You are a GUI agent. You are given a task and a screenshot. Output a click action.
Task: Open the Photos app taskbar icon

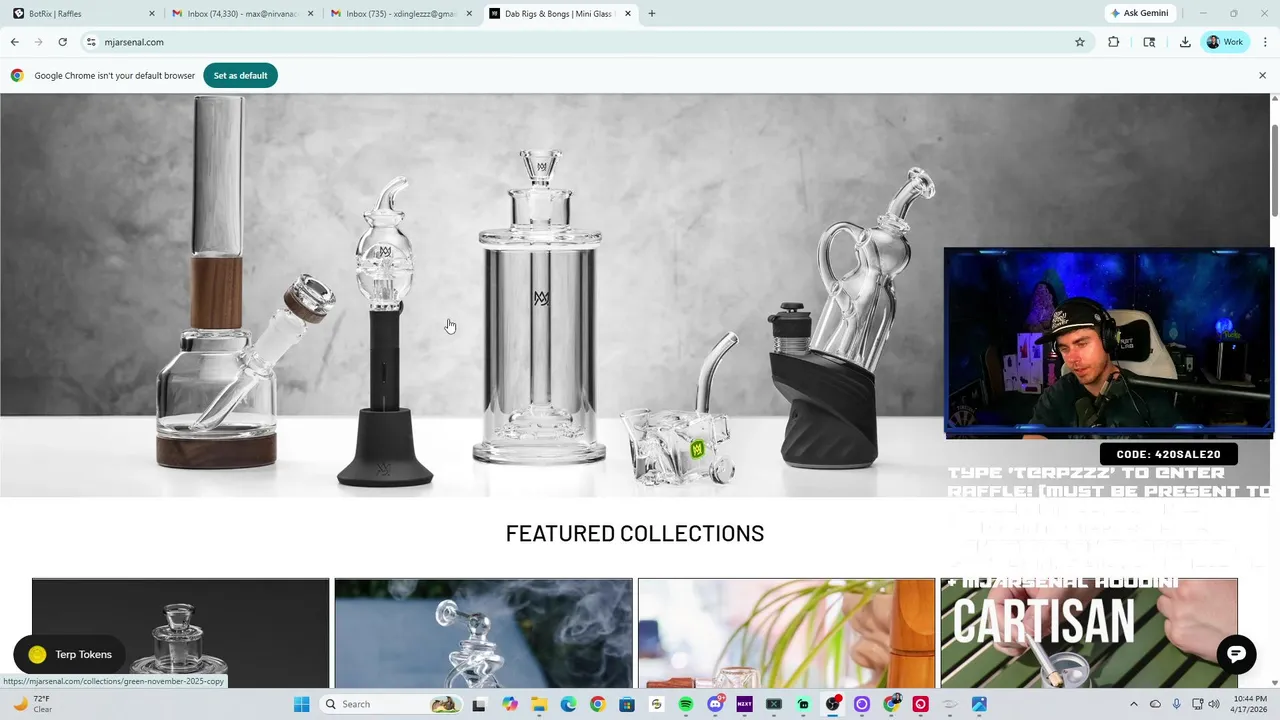[979, 704]
